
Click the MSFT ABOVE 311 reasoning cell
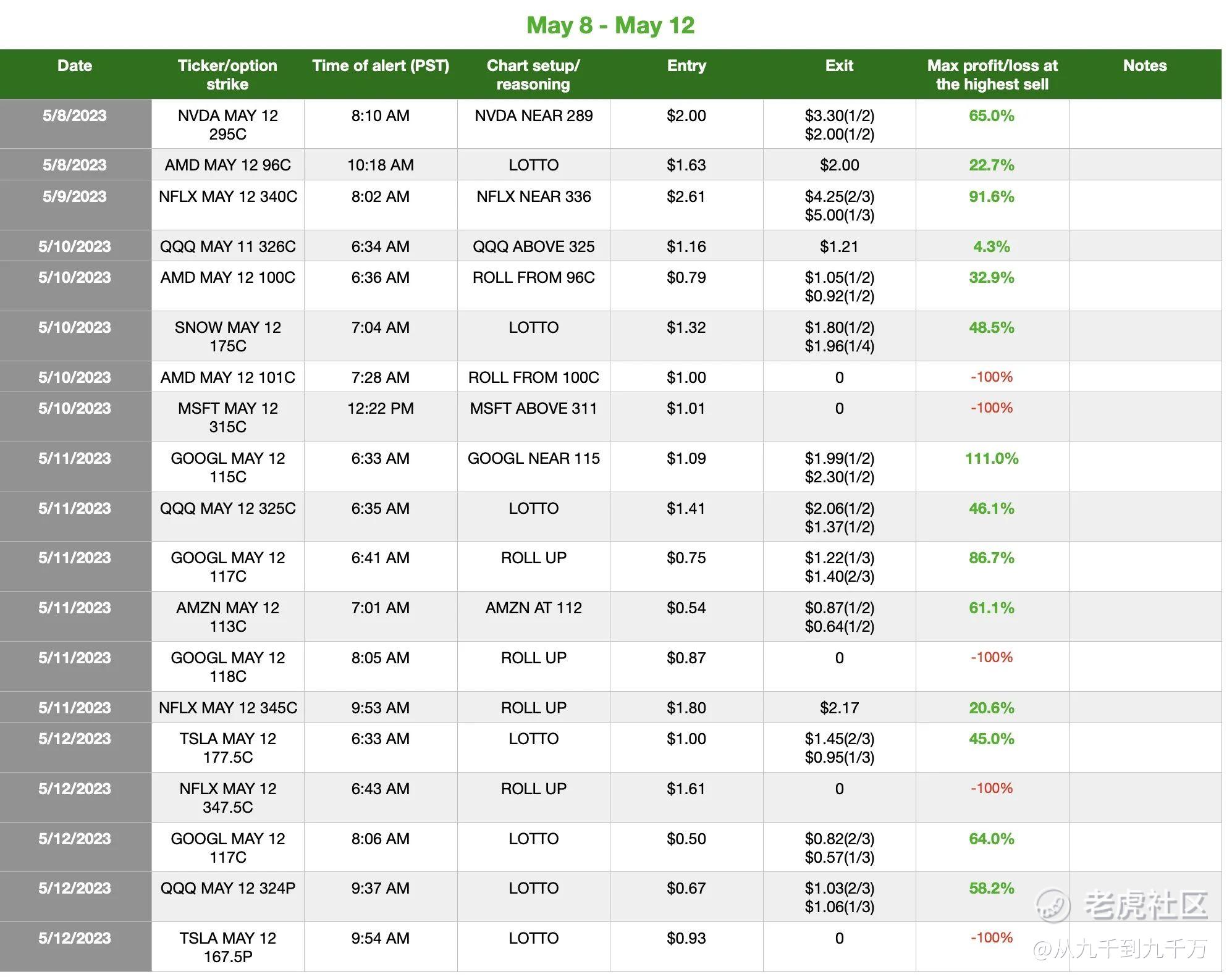click(x=533, y=409)
